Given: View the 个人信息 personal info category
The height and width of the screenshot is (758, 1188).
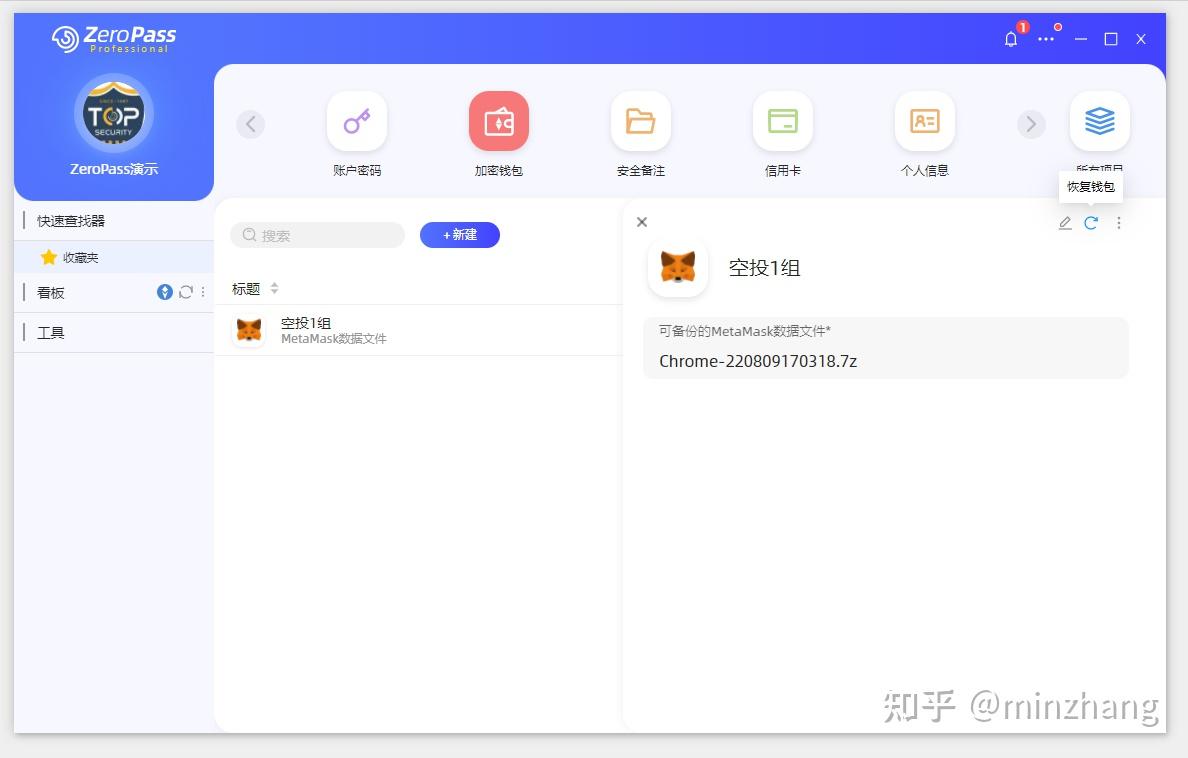Looking at the screenshot, I should [924, 120].
